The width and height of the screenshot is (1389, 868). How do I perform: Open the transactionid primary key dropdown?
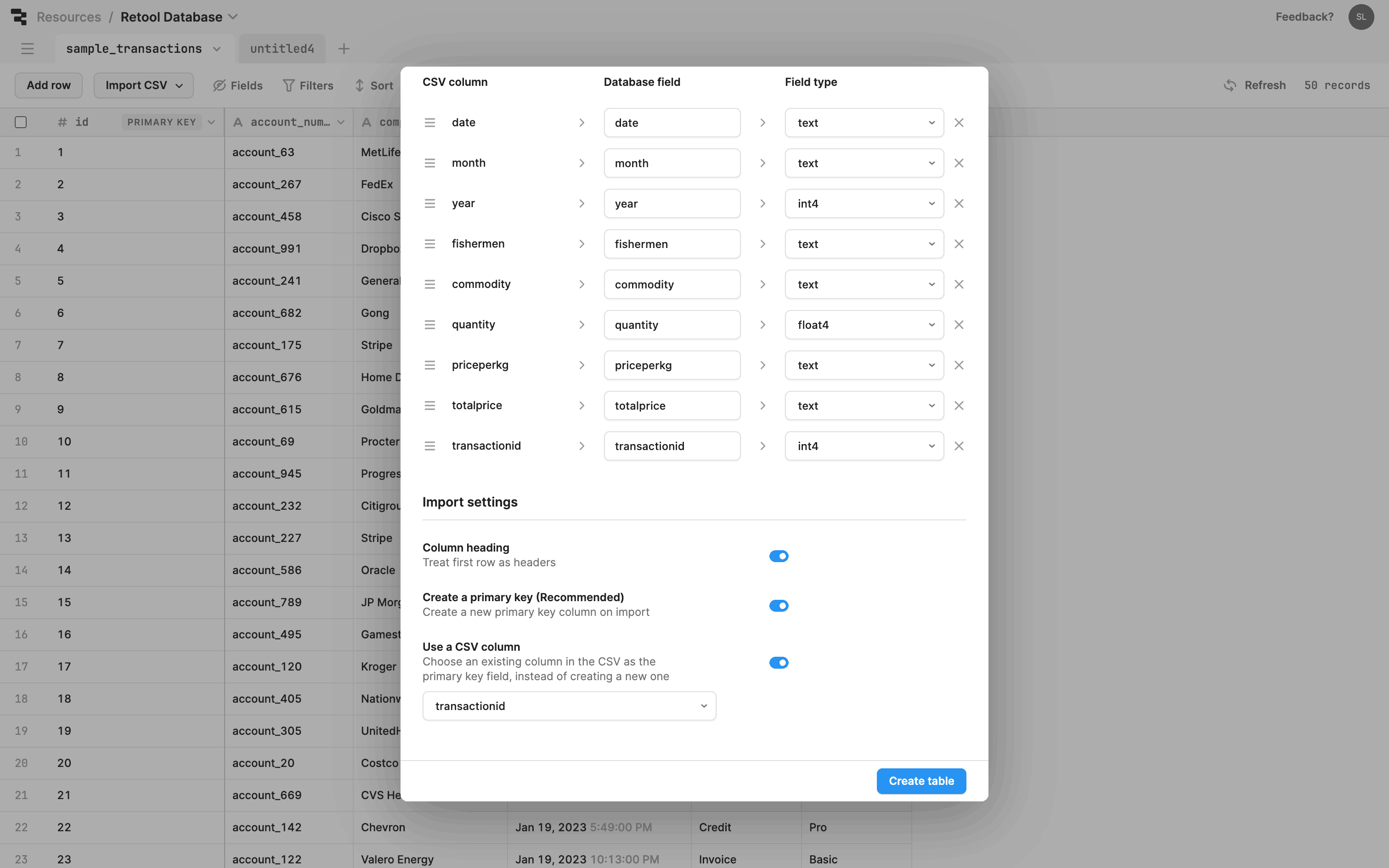pyautogui.click(x=569, y=706)
